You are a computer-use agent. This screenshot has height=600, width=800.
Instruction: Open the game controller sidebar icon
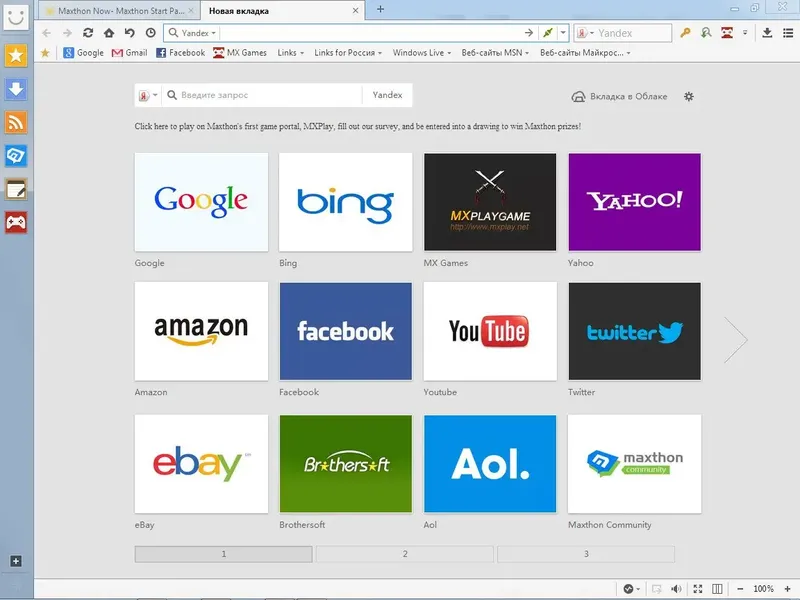coord(16,222)
